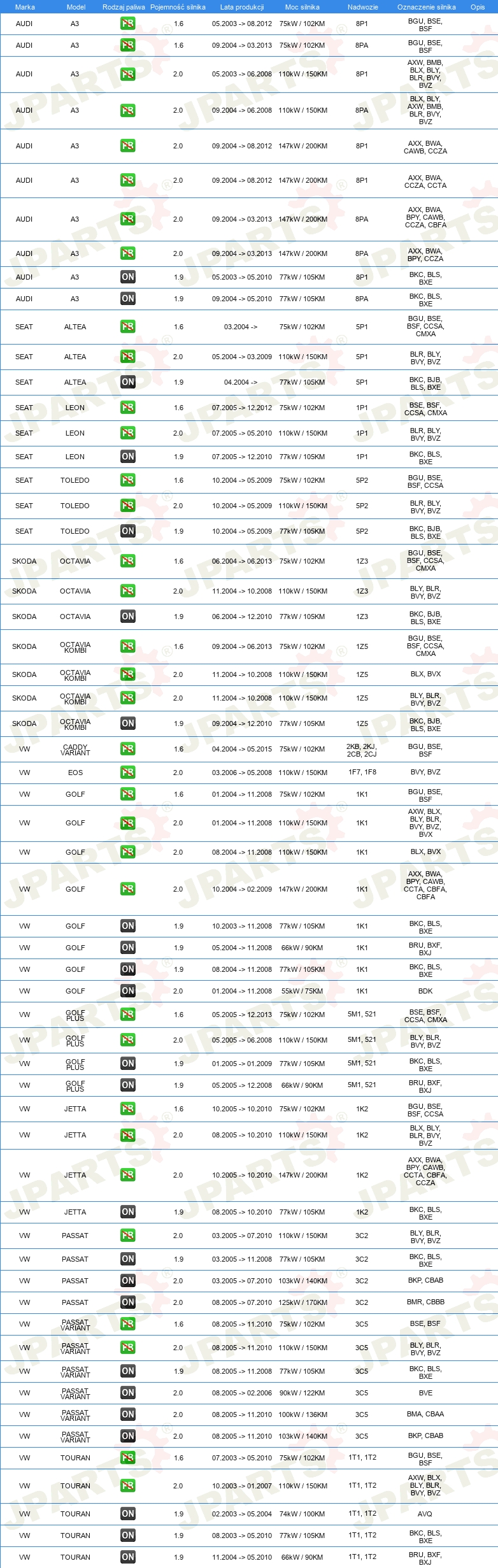Click diesel ON icon for Golf Plus 66kW

click(128, 1085)
